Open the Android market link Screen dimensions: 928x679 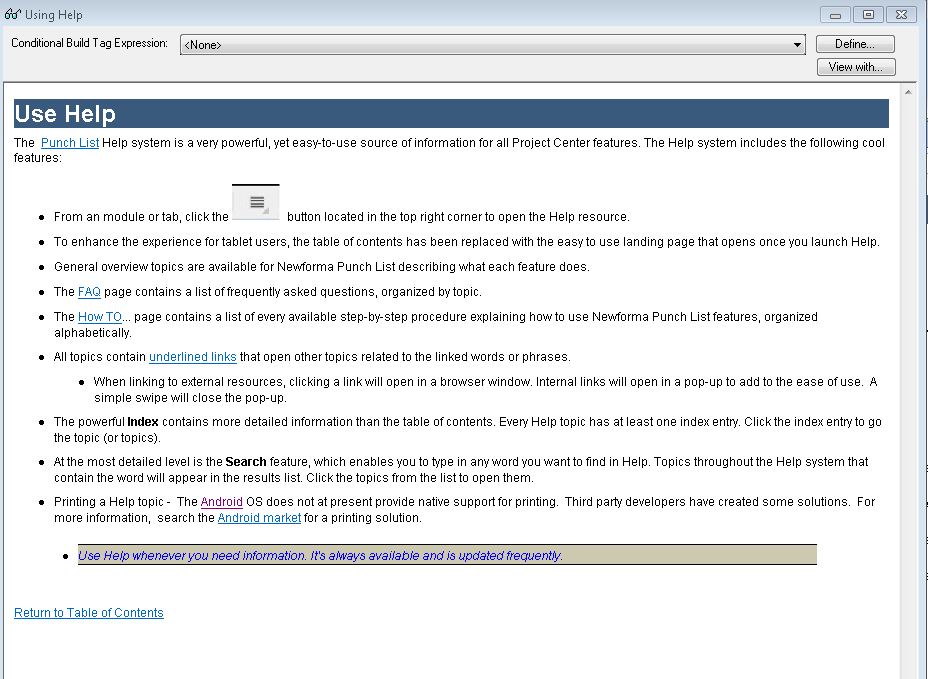pyautogui.click(x=259, y=518)
